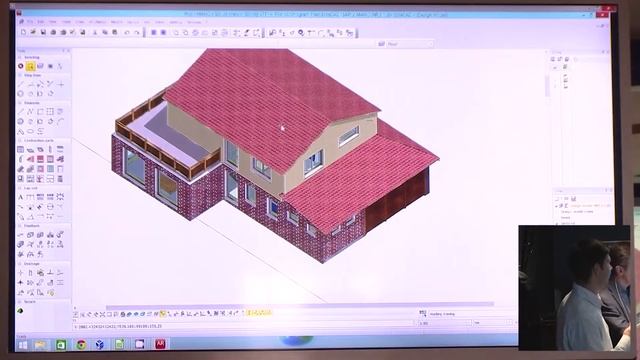
Task: Click the Save disk icon in the top toolbar
Action: [43, 32]
